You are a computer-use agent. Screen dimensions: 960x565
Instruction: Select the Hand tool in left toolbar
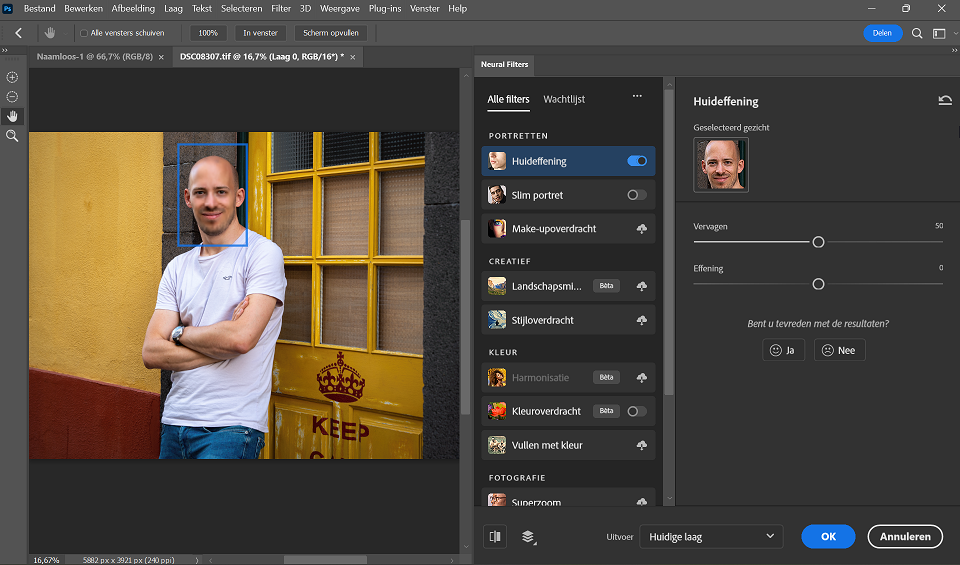12,116
